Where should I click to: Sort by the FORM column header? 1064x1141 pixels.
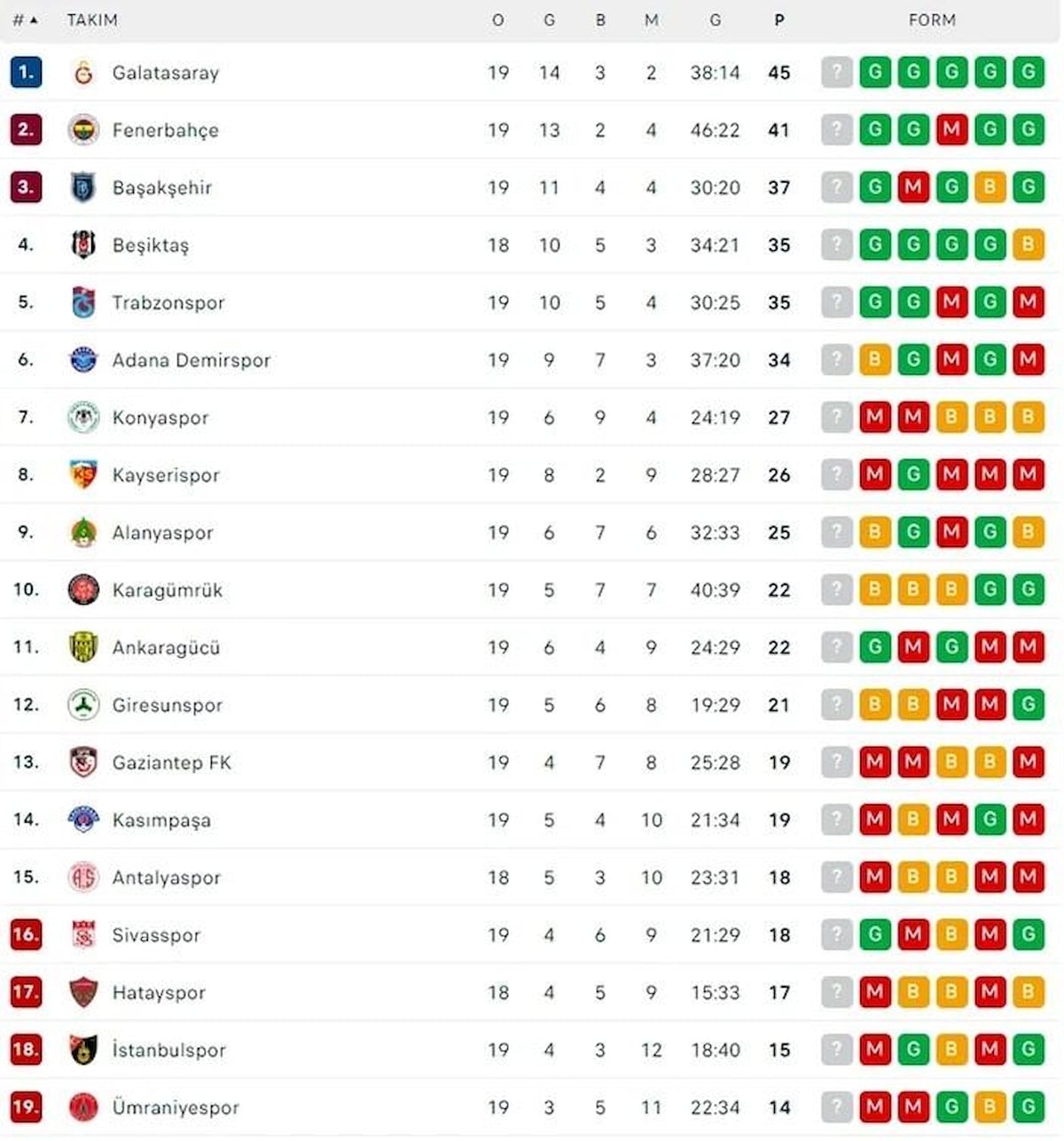(932, 20)
